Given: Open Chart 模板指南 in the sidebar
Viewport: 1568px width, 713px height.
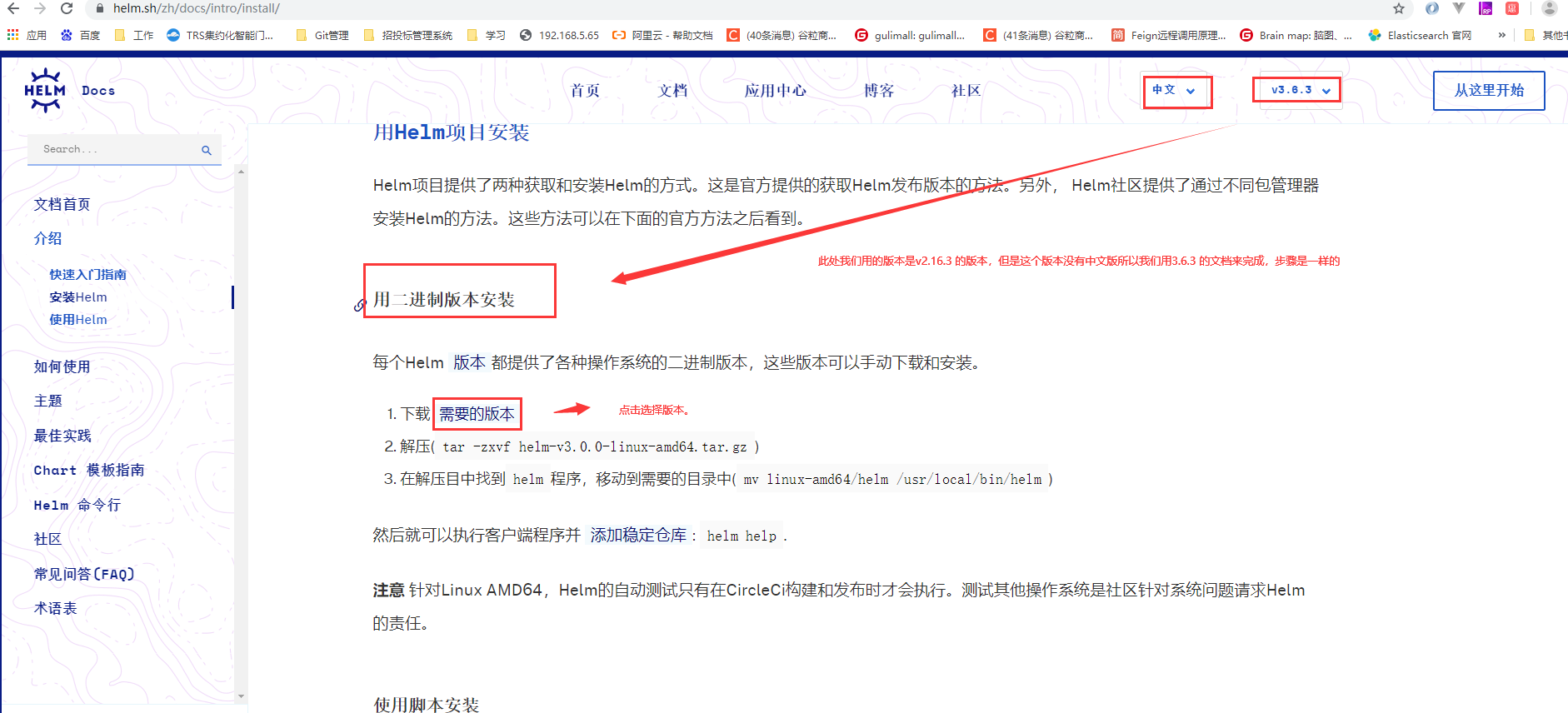Looking at the screenshot, I should click(89, 470).
